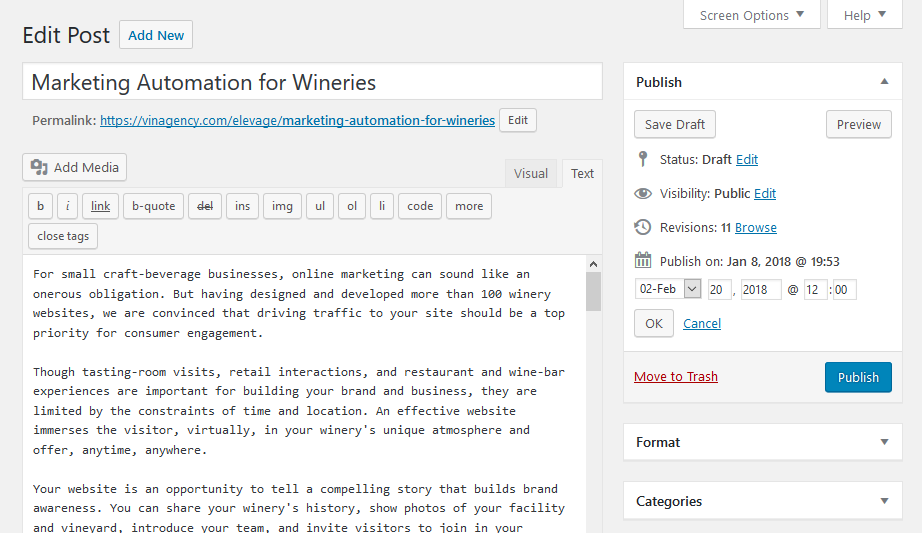The image size is (922, 533).
Task: Click the minute field showing 00
Action: 844,289
